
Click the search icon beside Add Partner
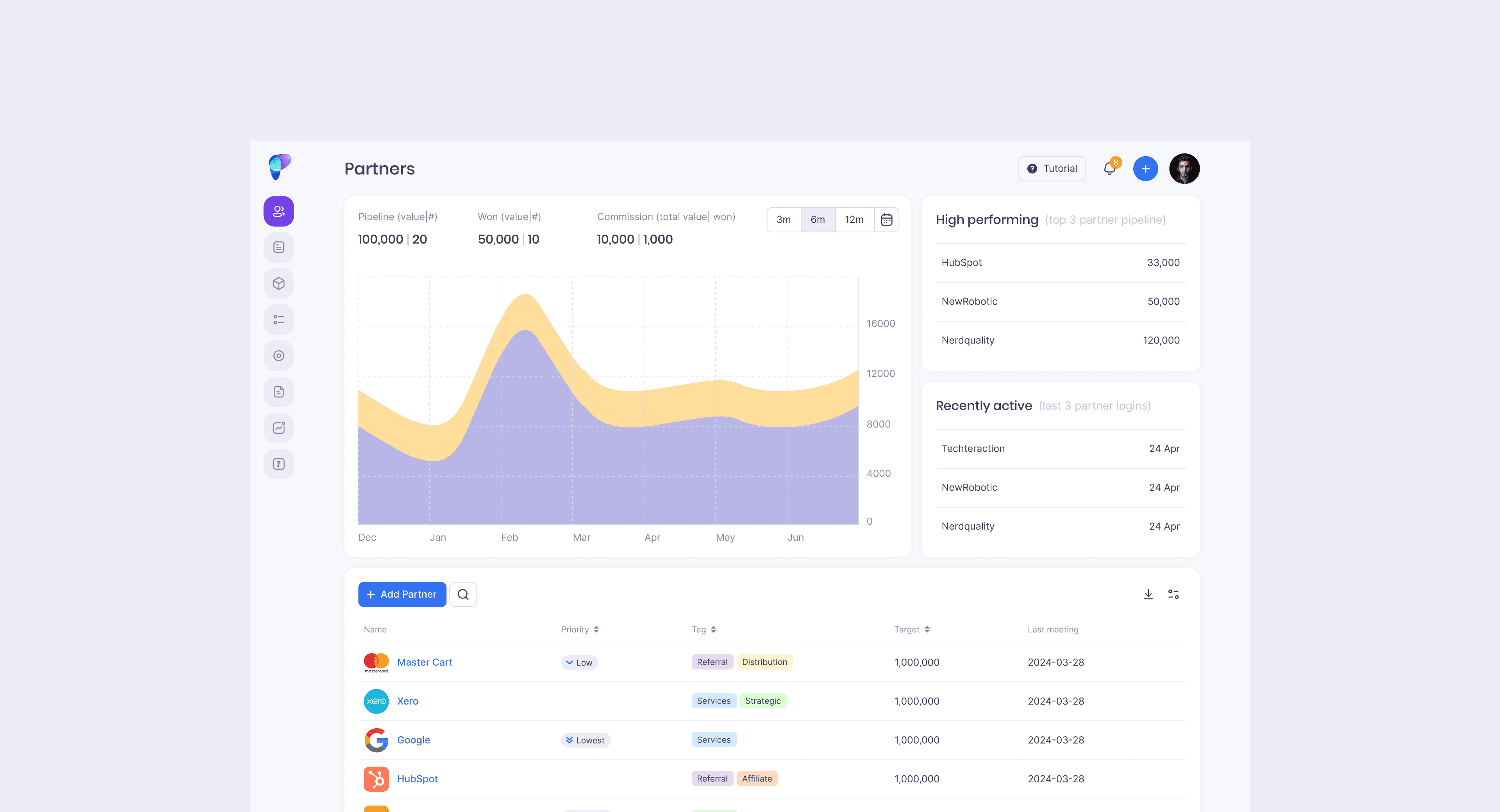coord(463,594)
